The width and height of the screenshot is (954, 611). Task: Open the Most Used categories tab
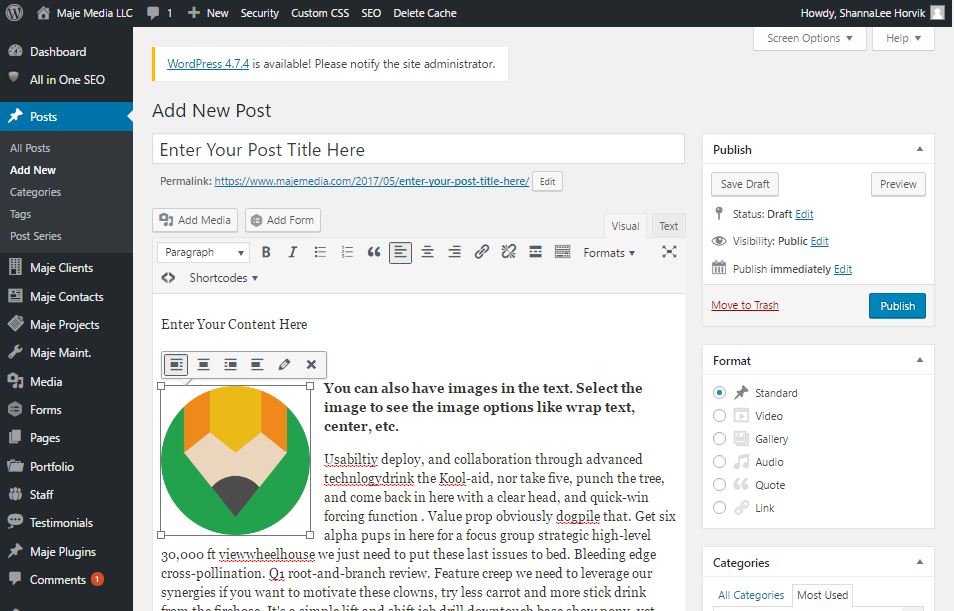pyautogui.click(x=823, y=595)
